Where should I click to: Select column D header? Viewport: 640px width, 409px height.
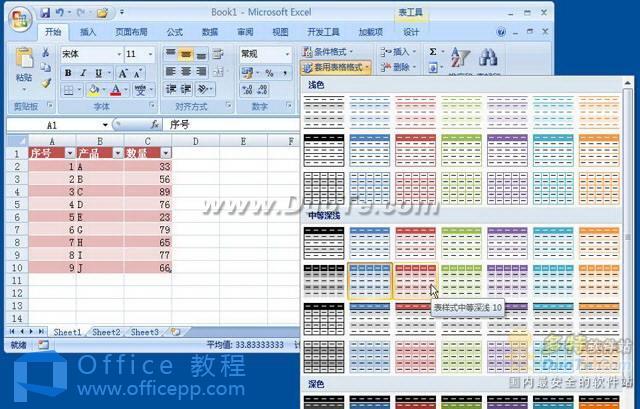click(196, 141)
